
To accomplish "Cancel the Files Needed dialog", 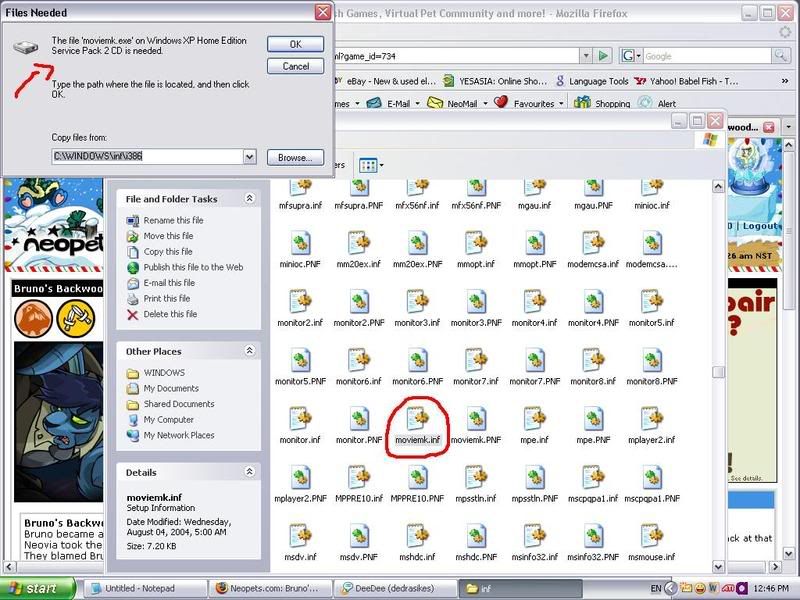I will tap(295, 66).
